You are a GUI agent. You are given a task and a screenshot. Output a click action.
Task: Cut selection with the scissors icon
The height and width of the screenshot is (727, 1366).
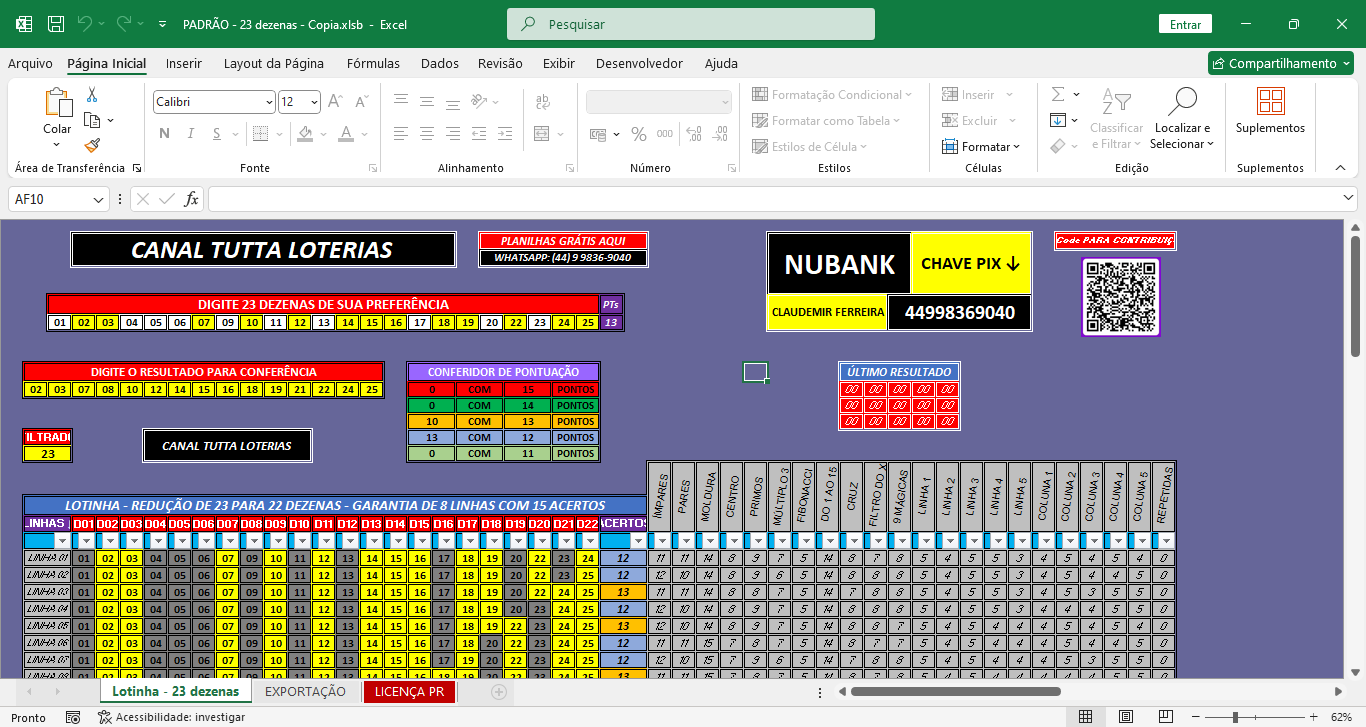92,95
